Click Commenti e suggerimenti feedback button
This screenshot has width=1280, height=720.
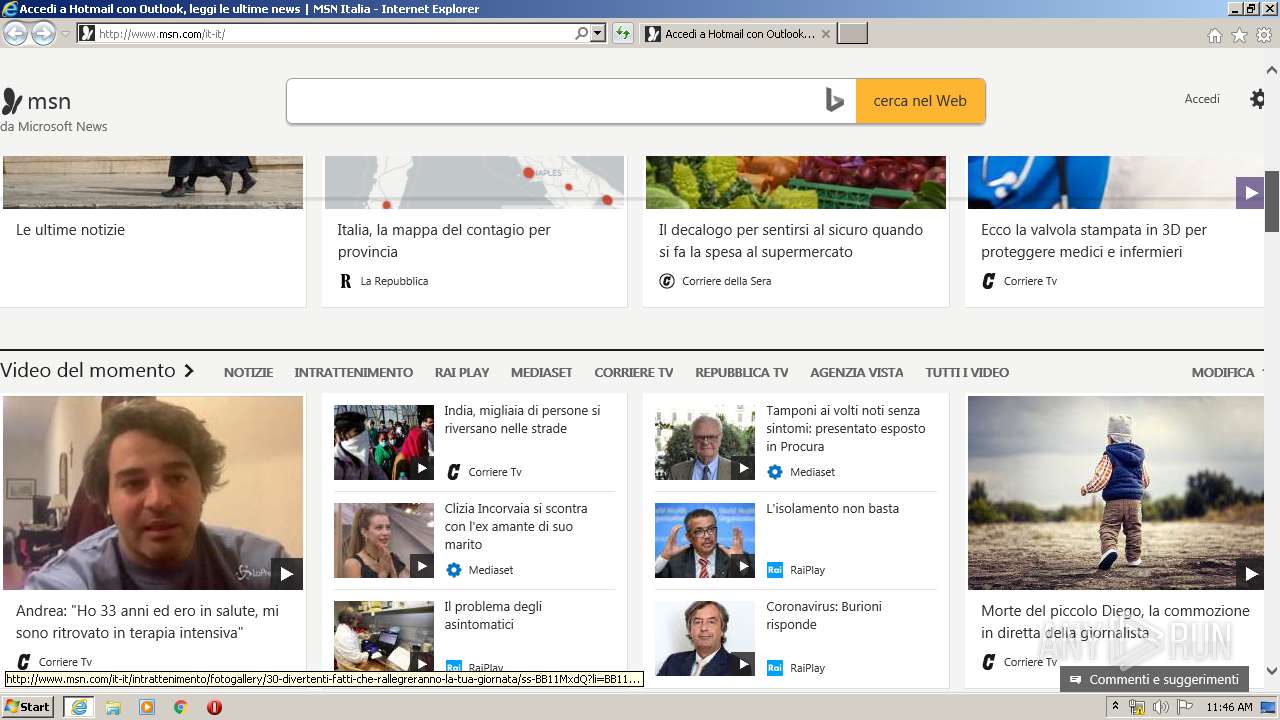[1154, 679]
